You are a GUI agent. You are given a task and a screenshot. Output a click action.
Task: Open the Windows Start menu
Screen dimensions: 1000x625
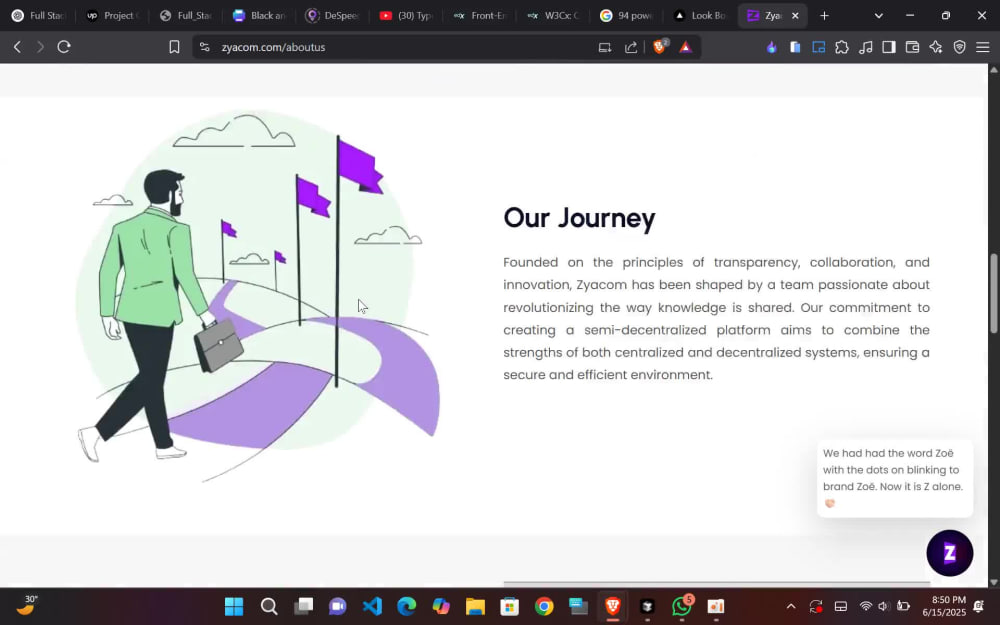tap(234, 607)
